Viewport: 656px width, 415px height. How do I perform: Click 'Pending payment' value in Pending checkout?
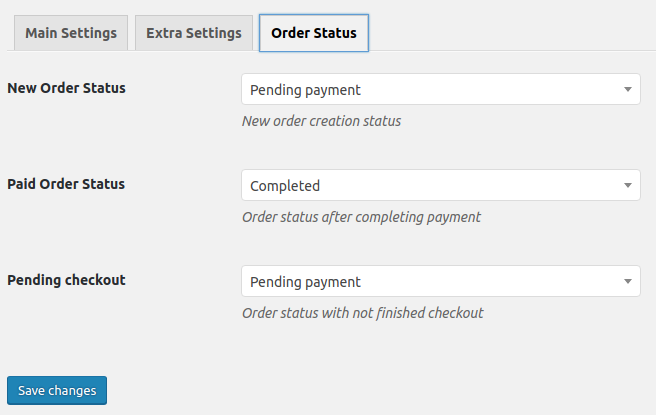tap(305, 281)
